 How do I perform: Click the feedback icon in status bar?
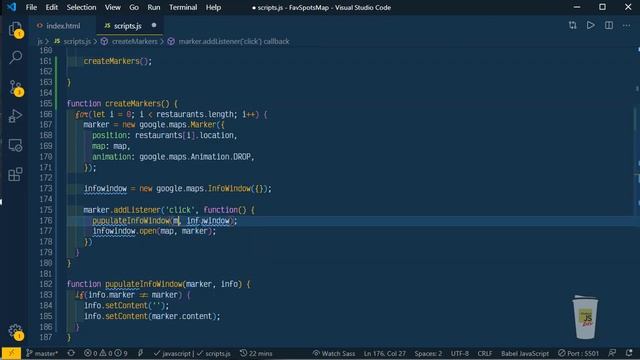pyautogui.click(x=612, y=353)
